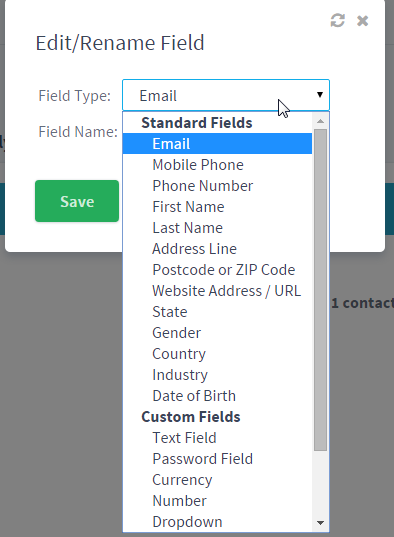Choose Mobile Phone field type
Viewport: 394px width, 537px height.
pos(217,165)
